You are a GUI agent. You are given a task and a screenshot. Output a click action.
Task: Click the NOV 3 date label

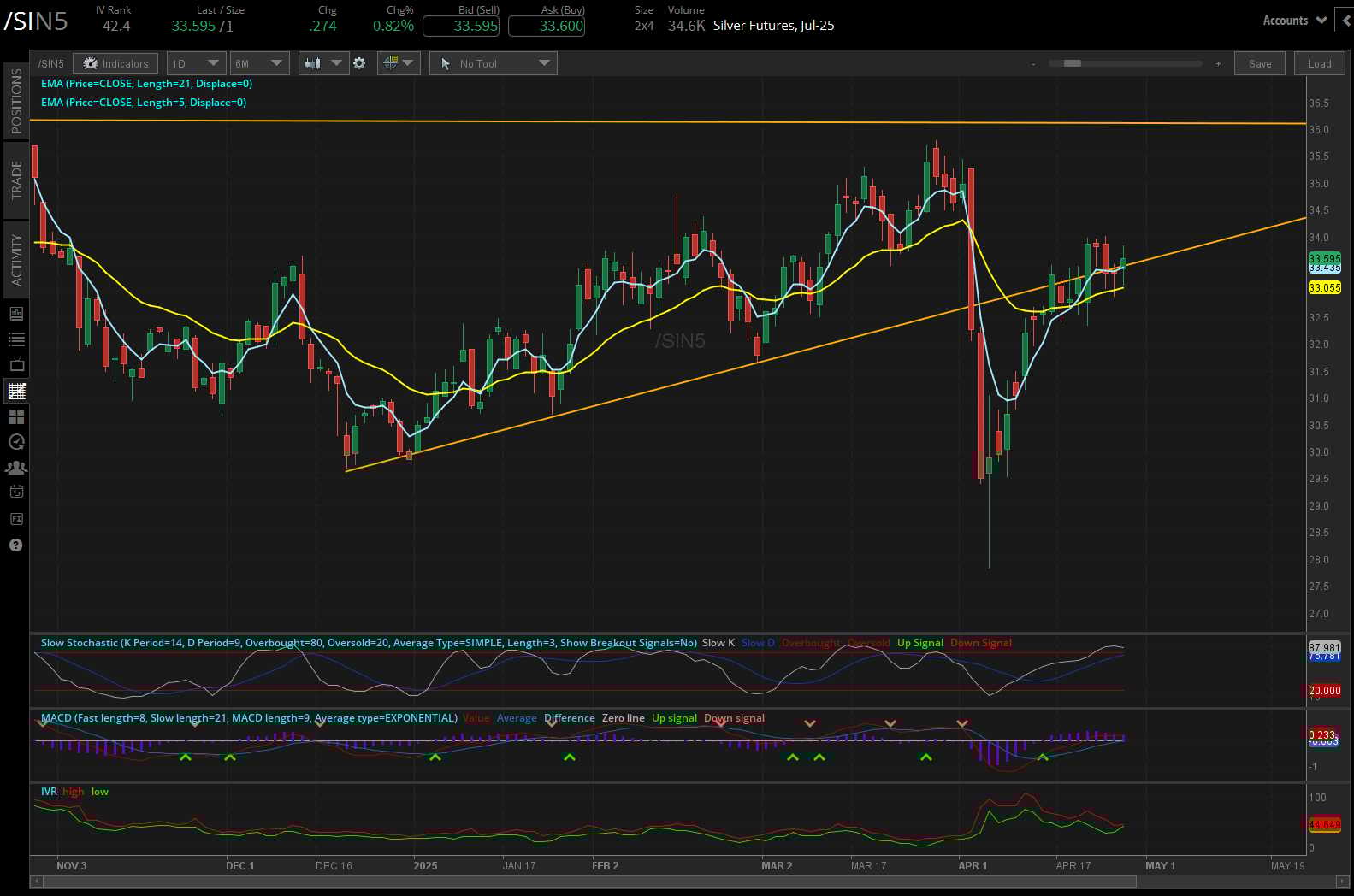pyautogui.click(x=71, y=866)
